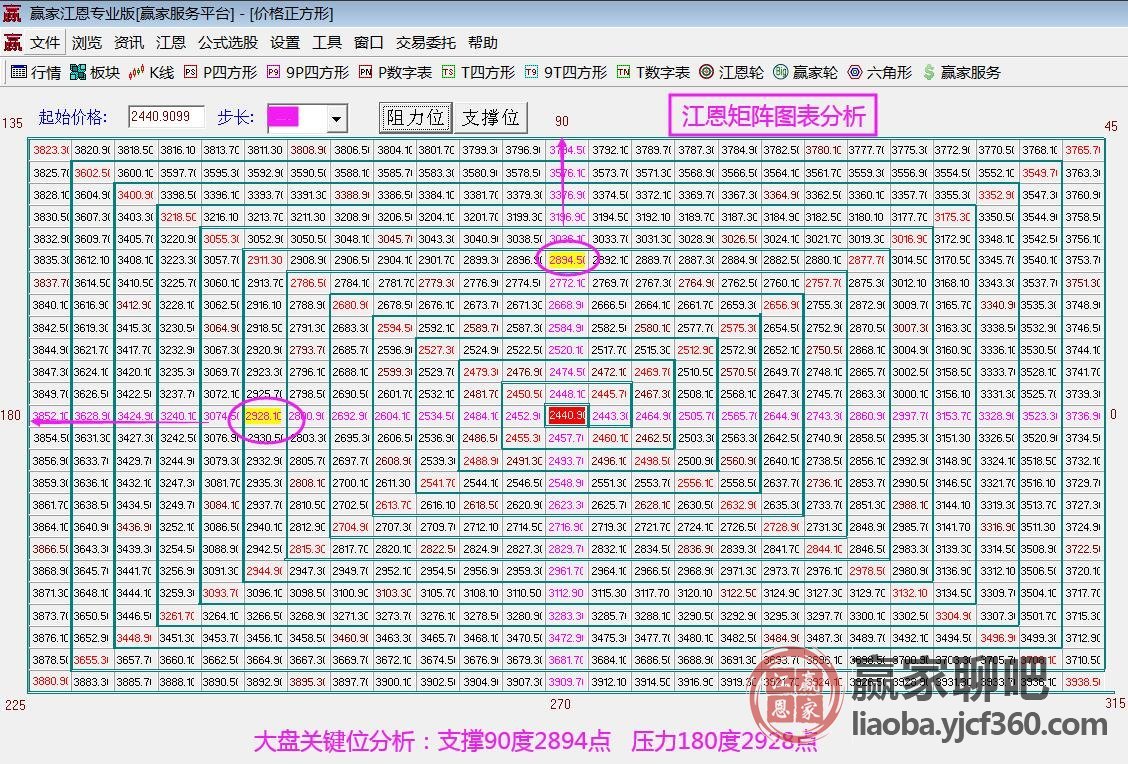Select the cell showing 3909.7

click(x=567, y=681)
